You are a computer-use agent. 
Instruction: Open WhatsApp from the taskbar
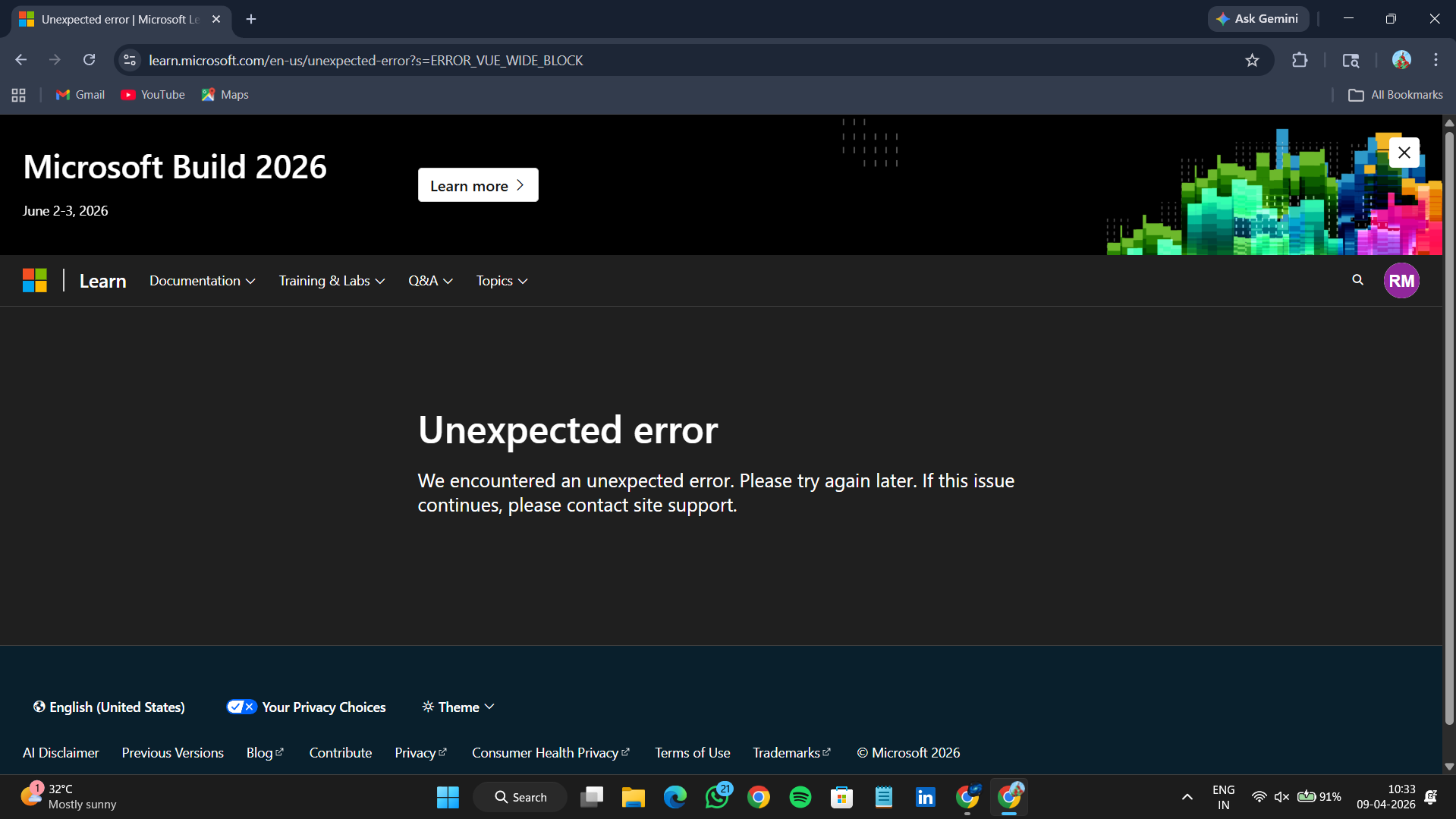point(717,796)
